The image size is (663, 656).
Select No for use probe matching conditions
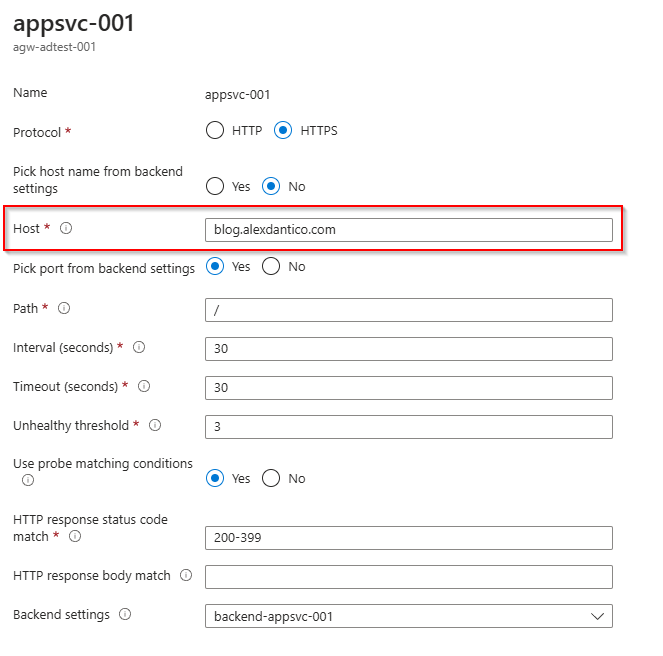coord(271,478)
